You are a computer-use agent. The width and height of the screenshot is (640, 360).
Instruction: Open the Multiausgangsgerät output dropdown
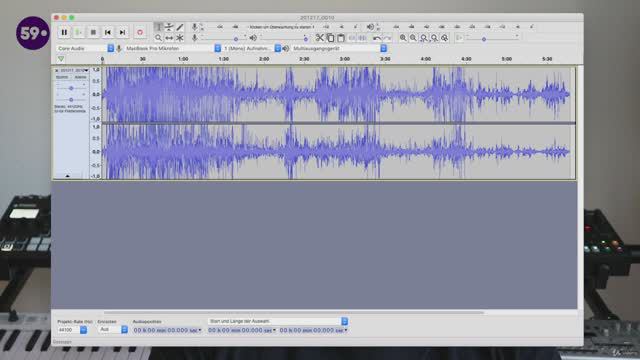click(339, 49)
